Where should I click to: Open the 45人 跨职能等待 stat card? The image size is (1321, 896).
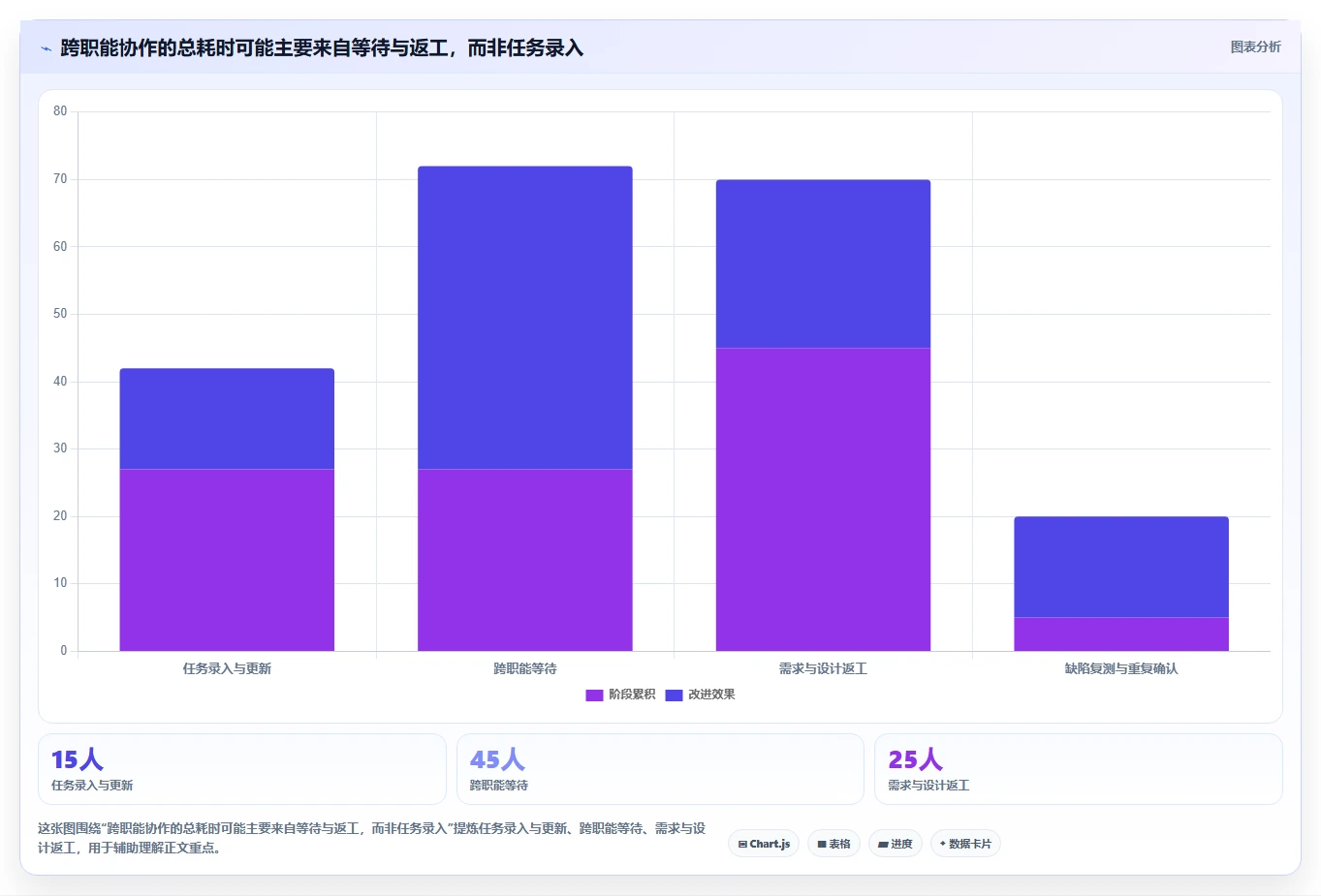tap(660, 769)
